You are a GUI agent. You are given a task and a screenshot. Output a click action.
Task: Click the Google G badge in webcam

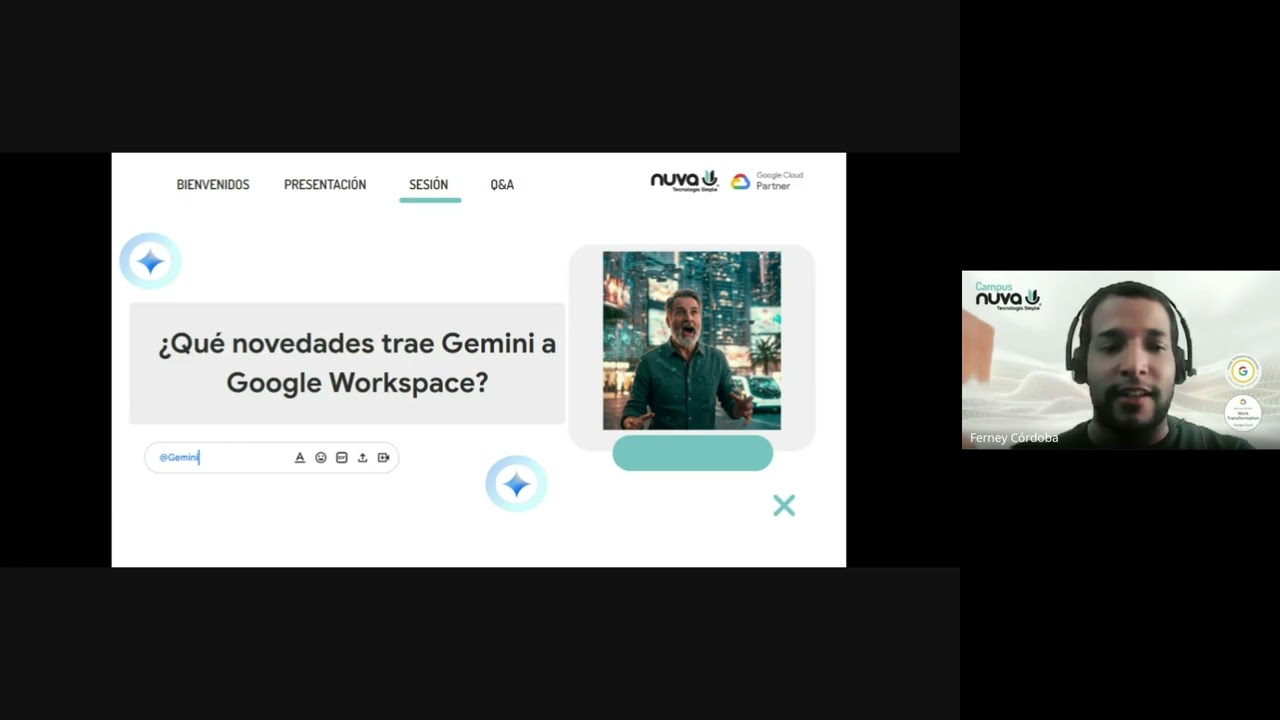pyautogui.click(x=1243, y=371)
